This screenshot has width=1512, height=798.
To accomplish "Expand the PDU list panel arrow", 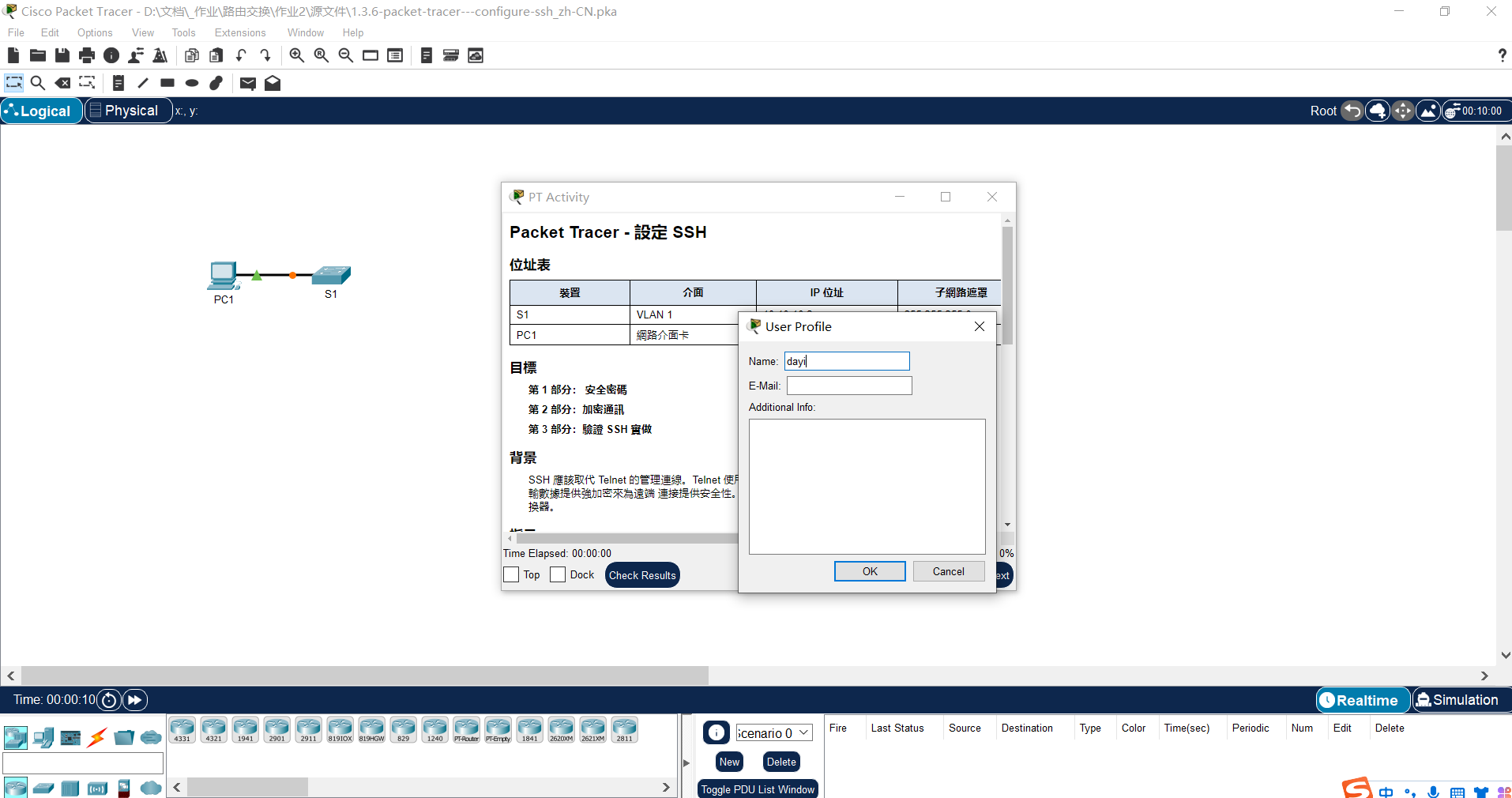I will [686, 762].
